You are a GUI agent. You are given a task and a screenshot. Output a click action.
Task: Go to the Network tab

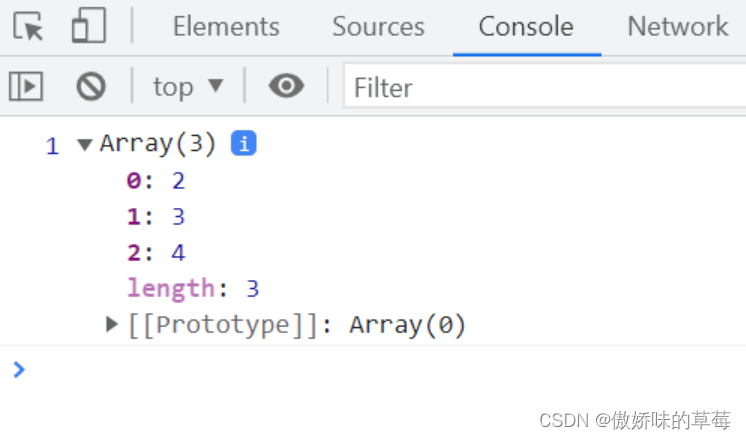pyautogui.click(x=677, y=27)
